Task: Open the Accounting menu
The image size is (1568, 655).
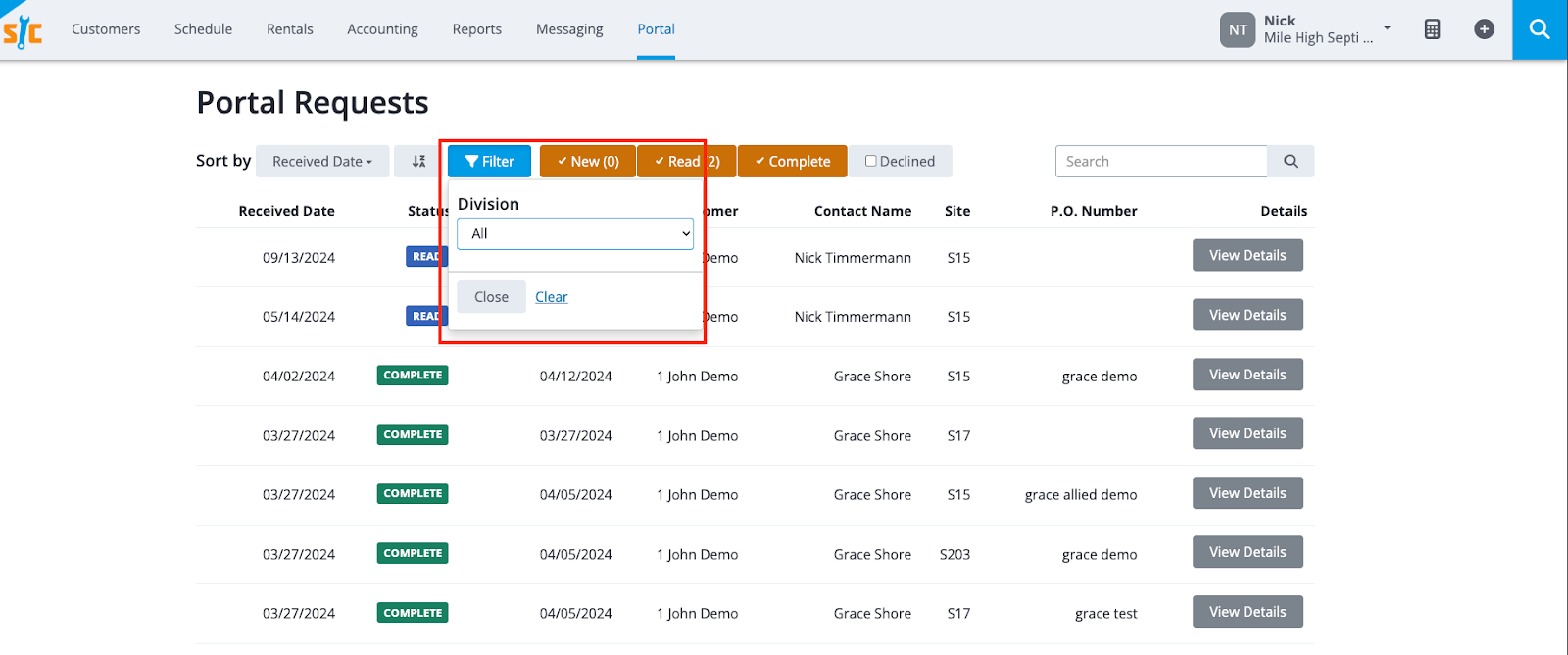Action: tap(382, 29)
